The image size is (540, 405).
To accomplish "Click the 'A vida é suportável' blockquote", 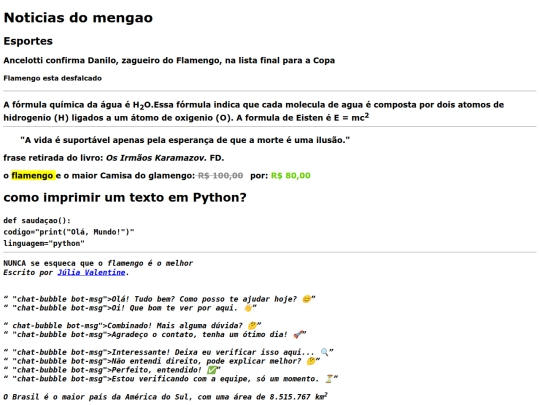I will pos(185,140).
